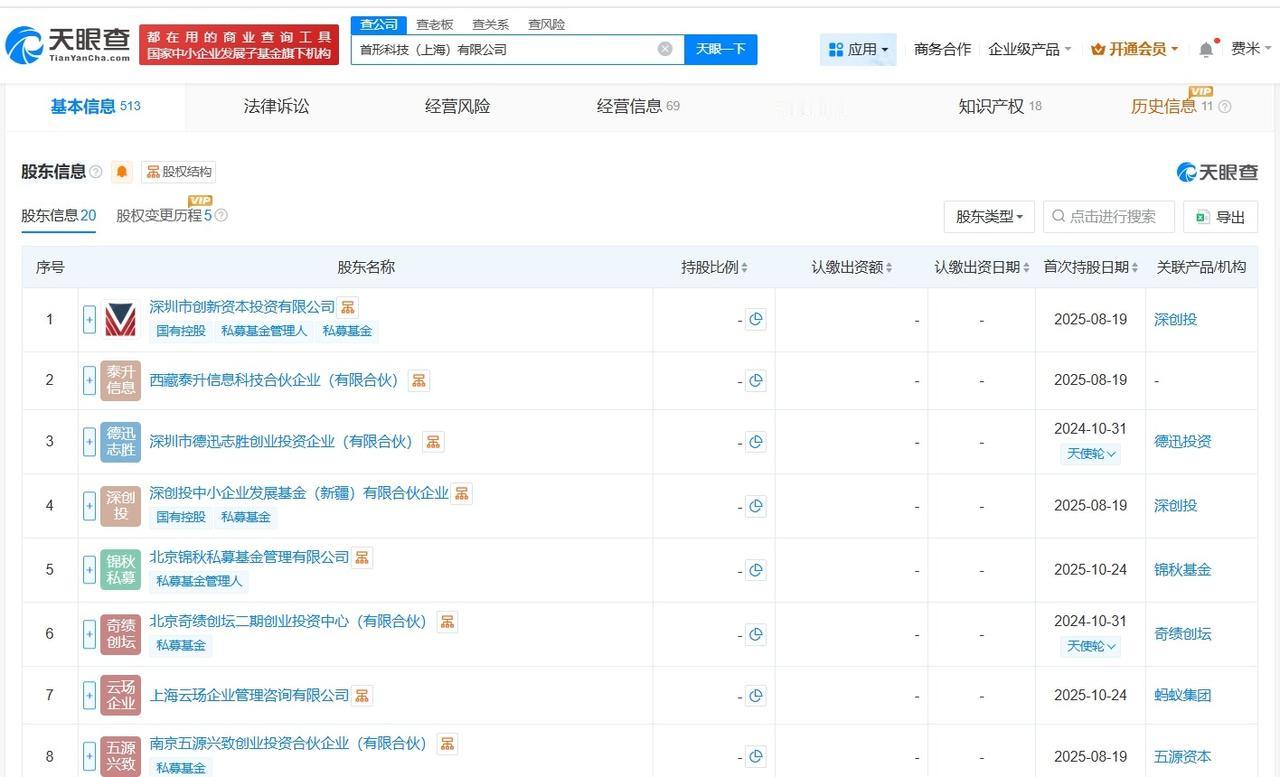The height and width of the screenshot is (777, 1280).
Task: Click the 导出 export button
Action: [x=1221, y=217]
